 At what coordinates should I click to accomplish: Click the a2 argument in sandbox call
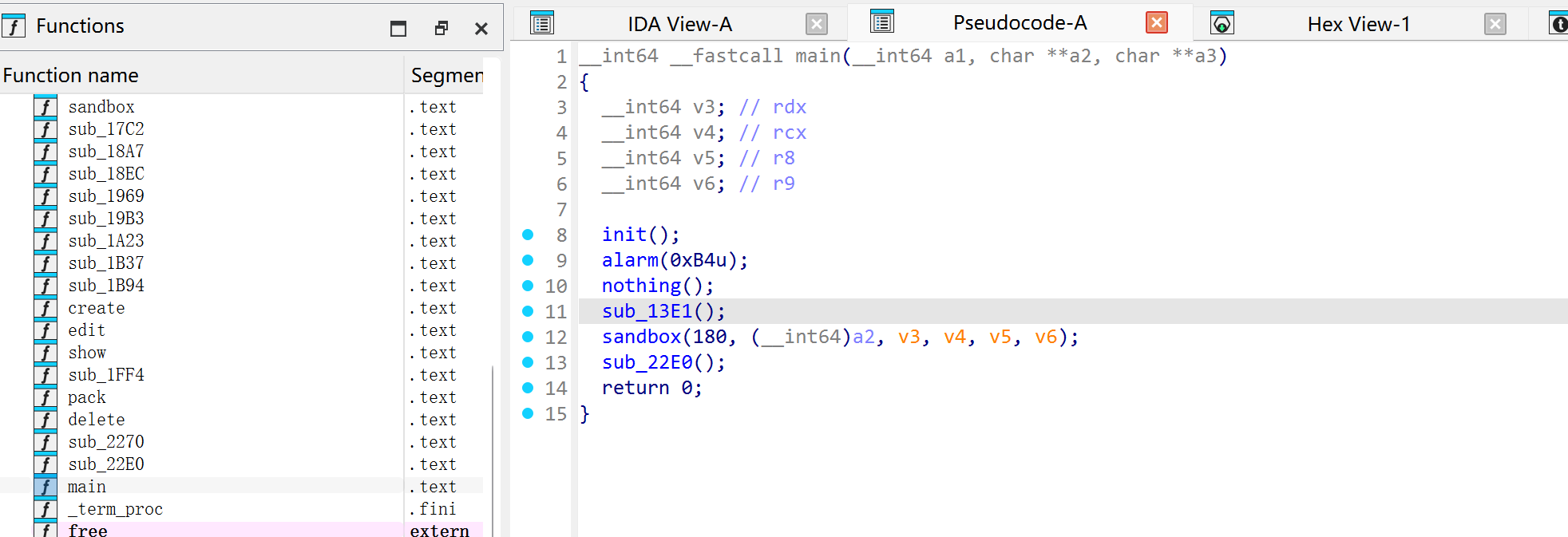click(864, 337)
